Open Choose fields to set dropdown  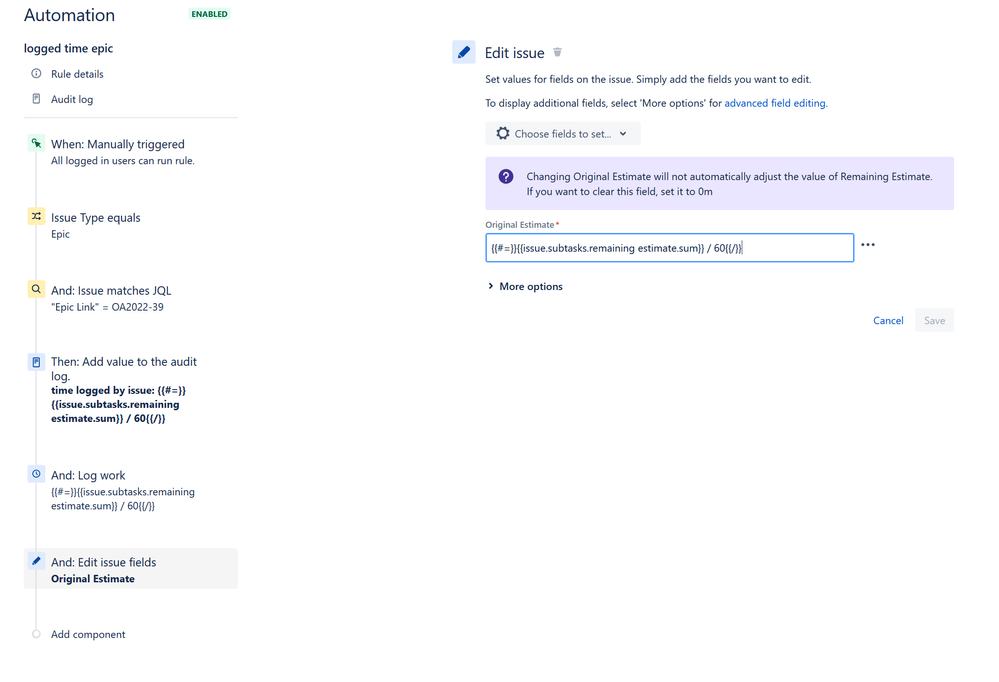pyautogui.click(x=563, y=134)
